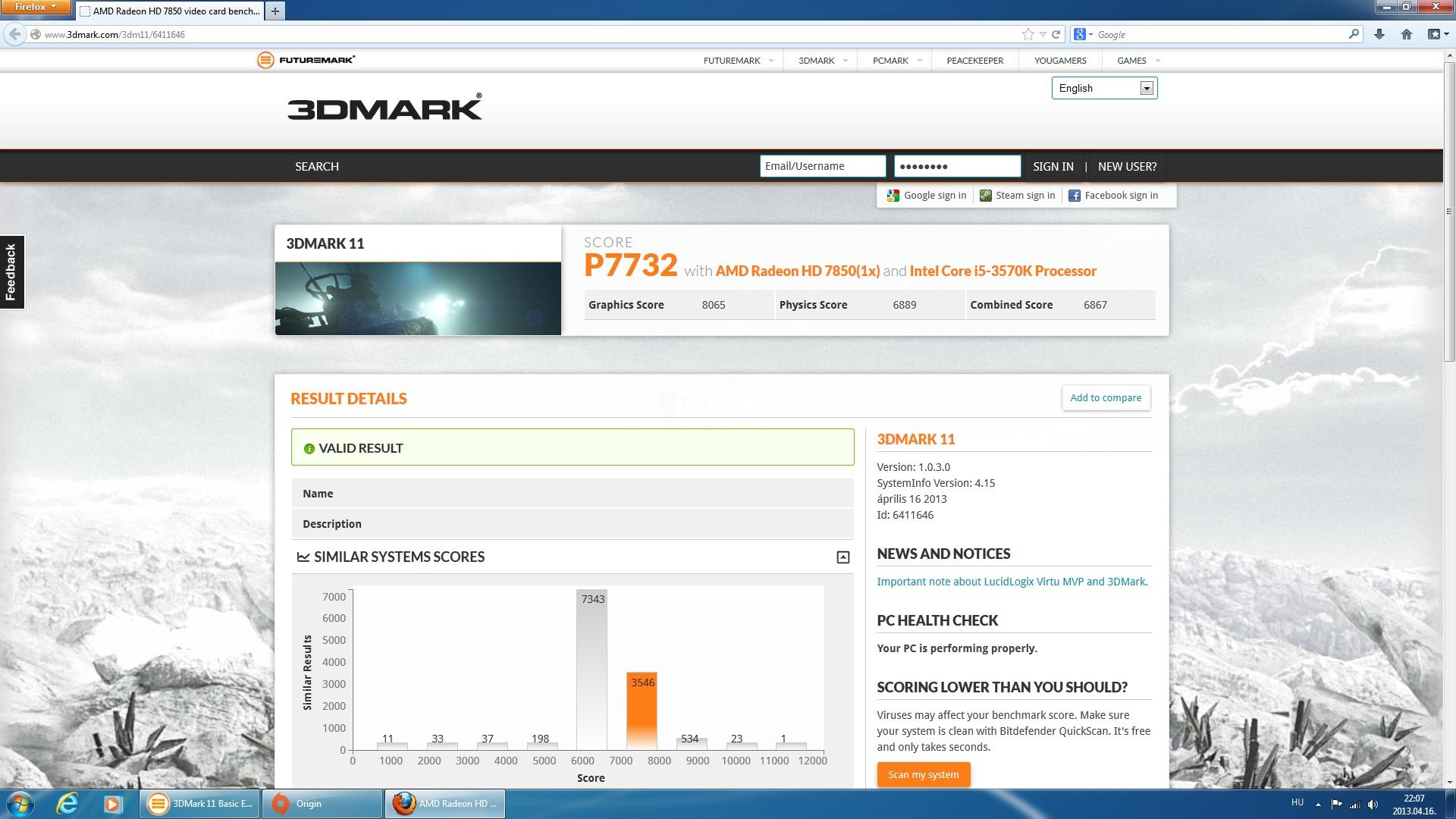The width and height of the screenshot is (1456, 819).
Task: Open Windows Media Player from taskbar
Action: point(112,804)
